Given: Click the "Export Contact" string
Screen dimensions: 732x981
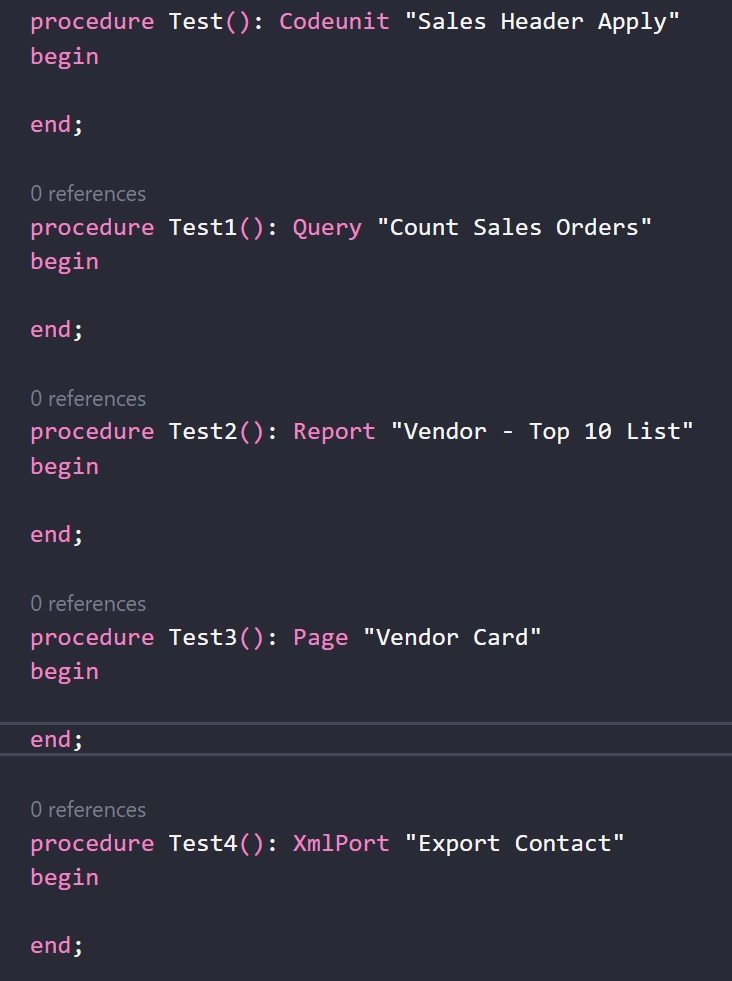Looking at the screenshot, I should point(514,844).
